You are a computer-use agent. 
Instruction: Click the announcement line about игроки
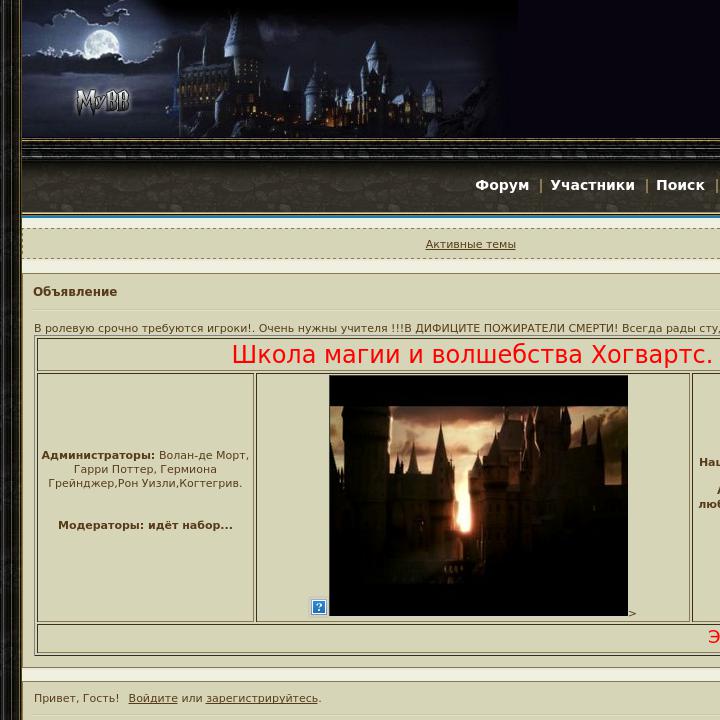377,328
